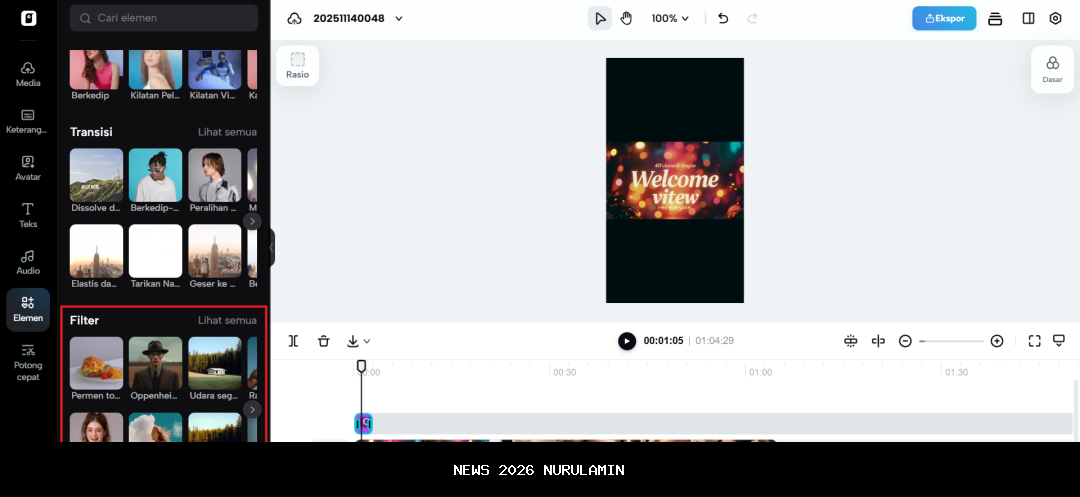The image size is (1080, 497).
Task: Collapse the elements panel with side handle
Action: (271, 247)
